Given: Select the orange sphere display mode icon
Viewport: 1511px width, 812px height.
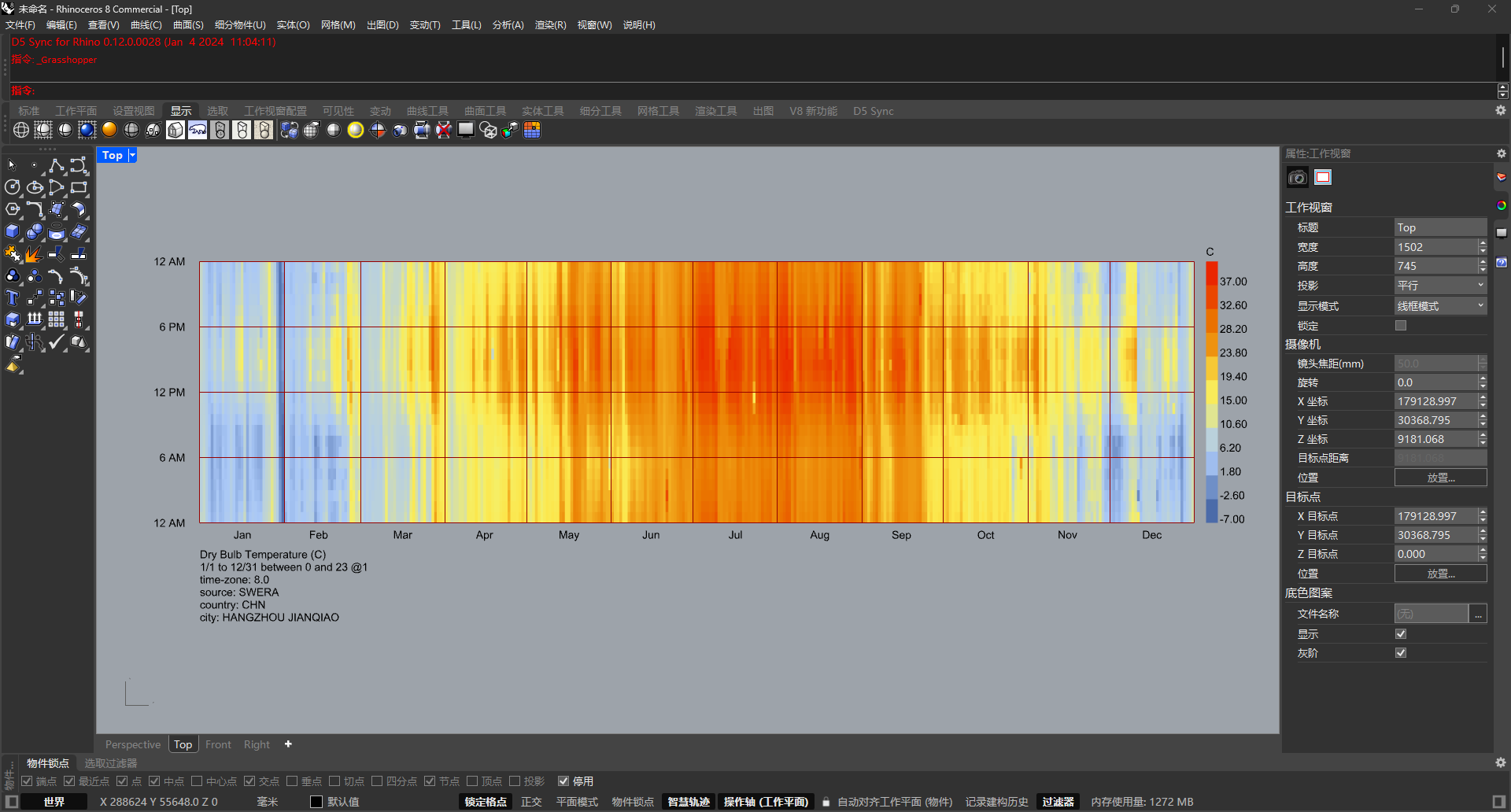Looking at the screenshot, I should point(109,131).
